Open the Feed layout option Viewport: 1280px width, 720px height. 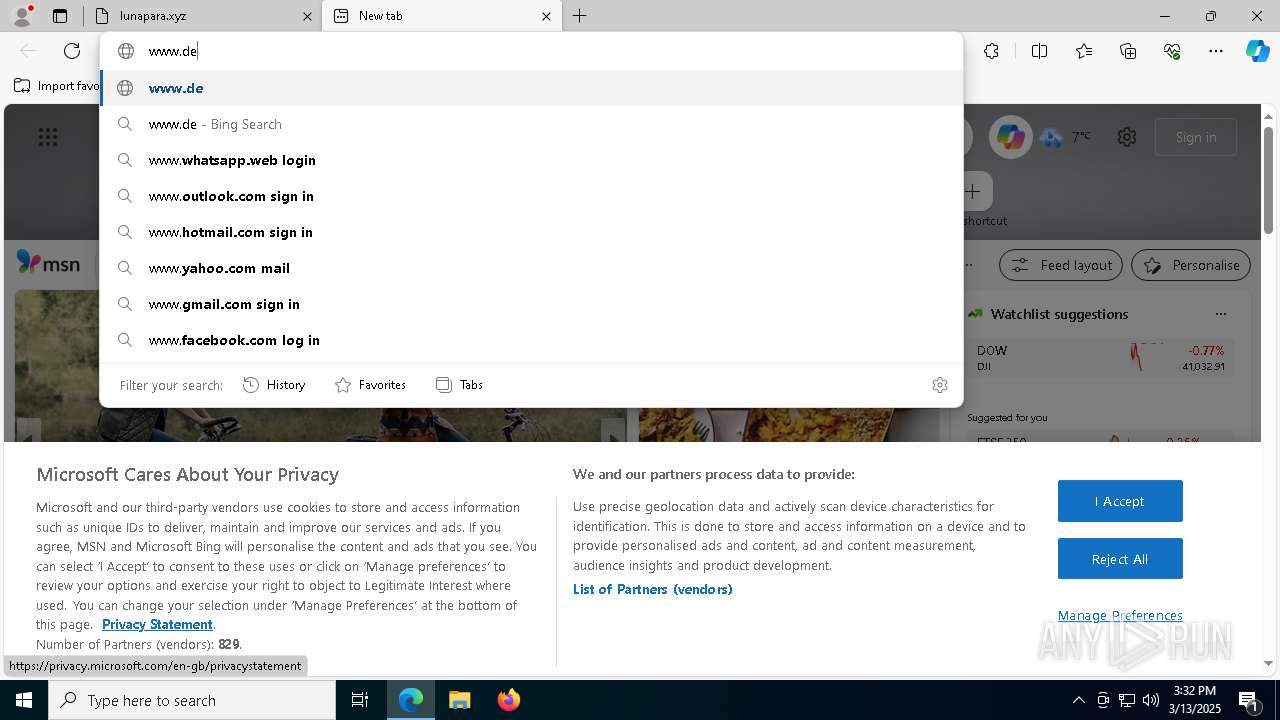point(1062,265)
